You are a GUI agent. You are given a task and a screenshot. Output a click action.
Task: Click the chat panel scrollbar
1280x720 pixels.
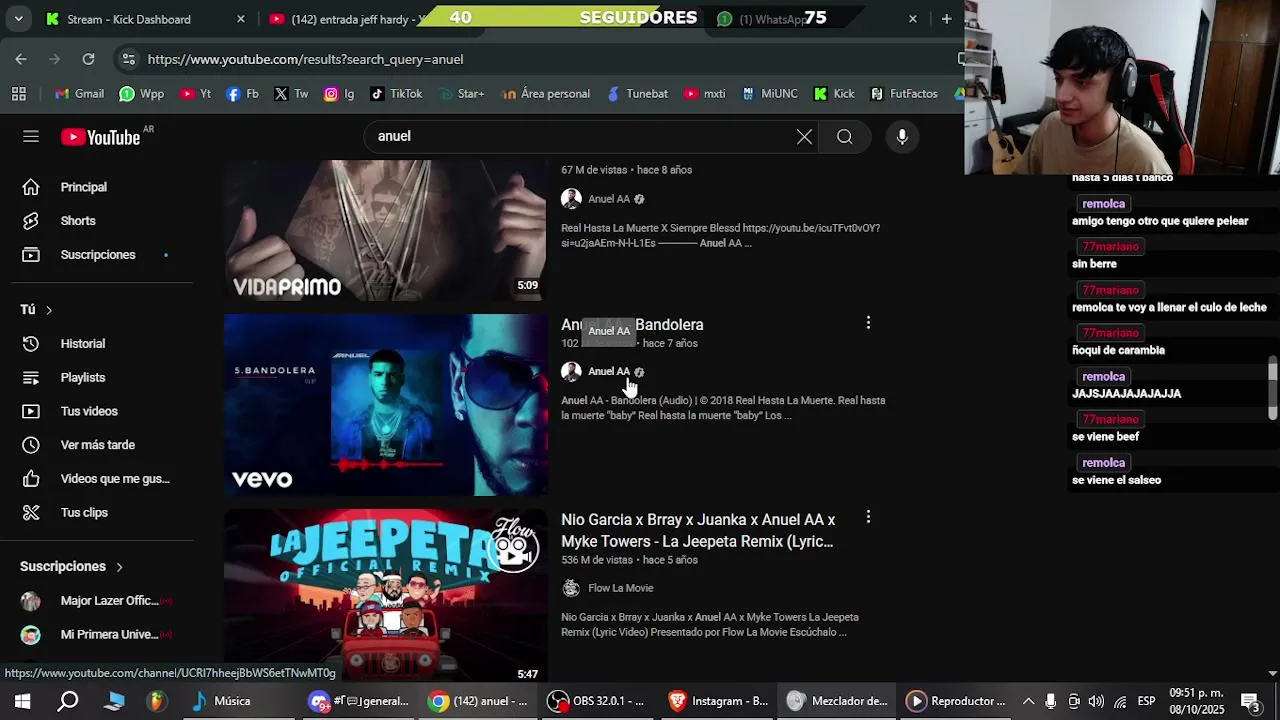(1272, 390)
